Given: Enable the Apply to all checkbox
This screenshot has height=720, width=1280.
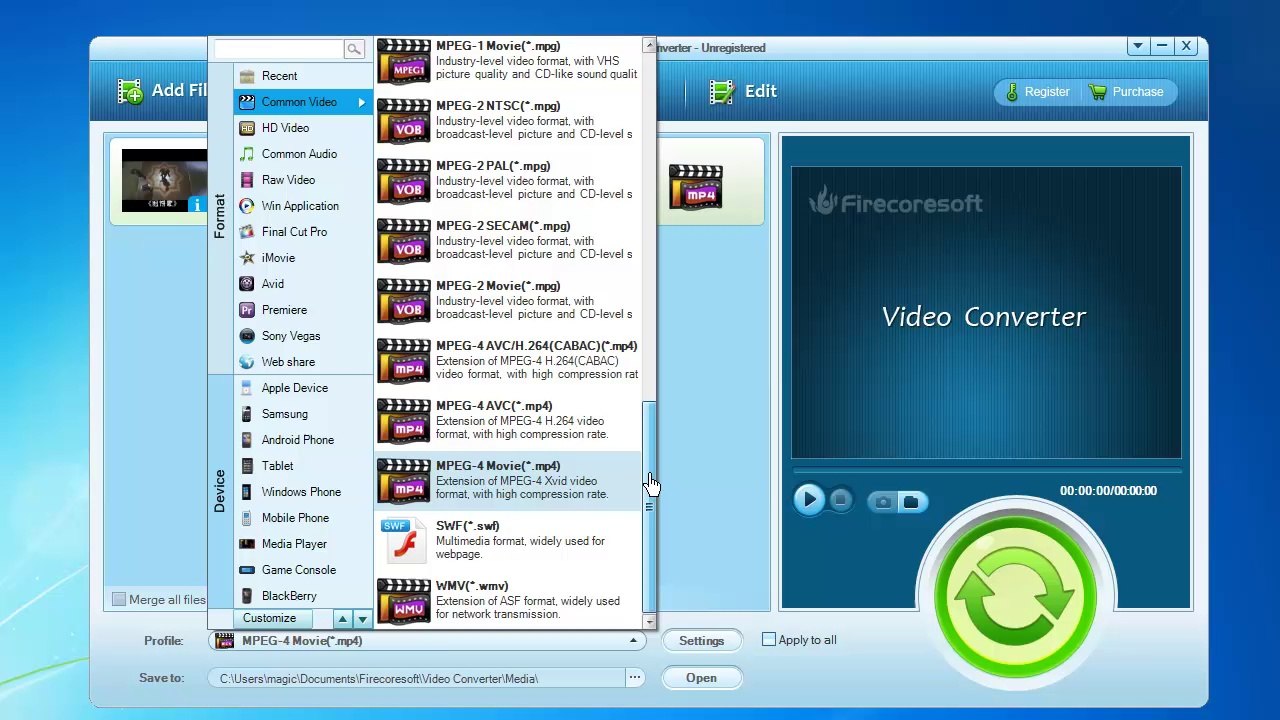Looking at the screenshot, I should tap(769, 639).
